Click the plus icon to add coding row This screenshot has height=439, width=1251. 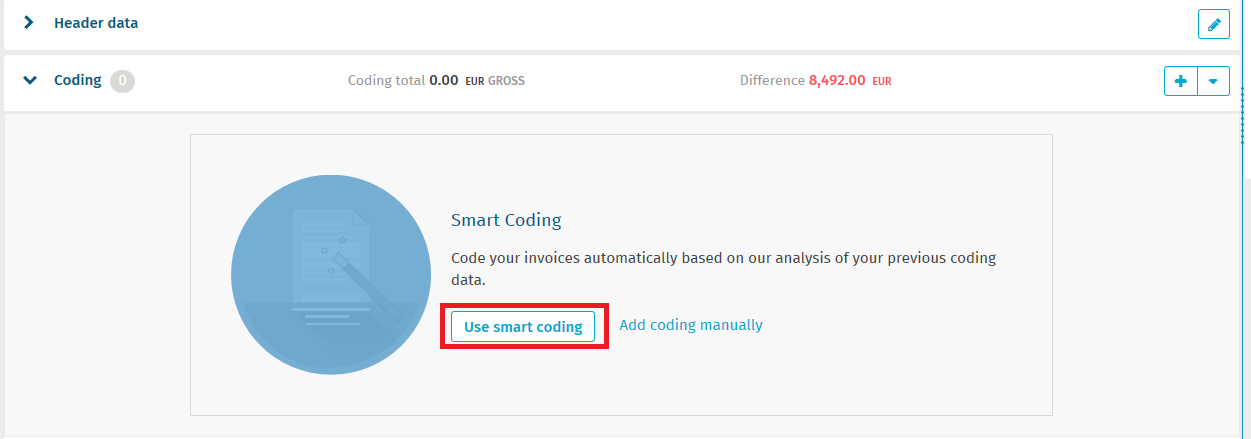click(x=1180, y=81)
